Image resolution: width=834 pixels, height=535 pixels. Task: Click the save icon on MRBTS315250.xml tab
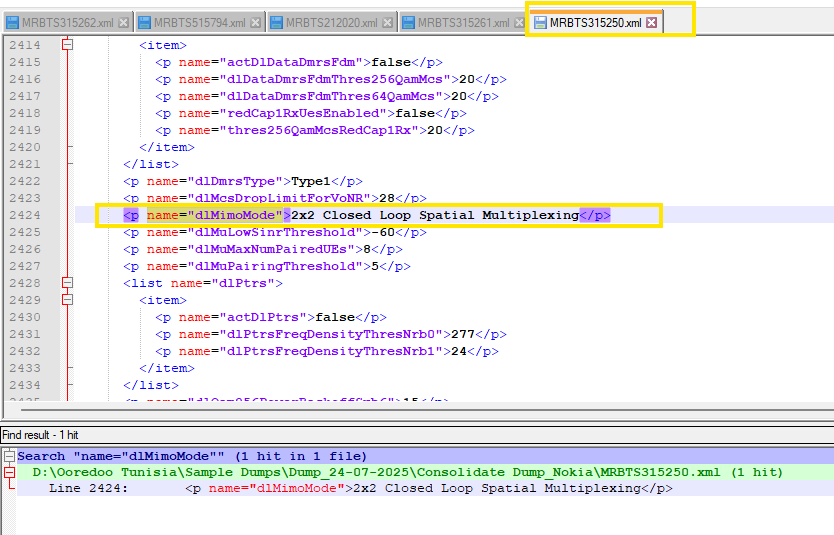point(540,23)
